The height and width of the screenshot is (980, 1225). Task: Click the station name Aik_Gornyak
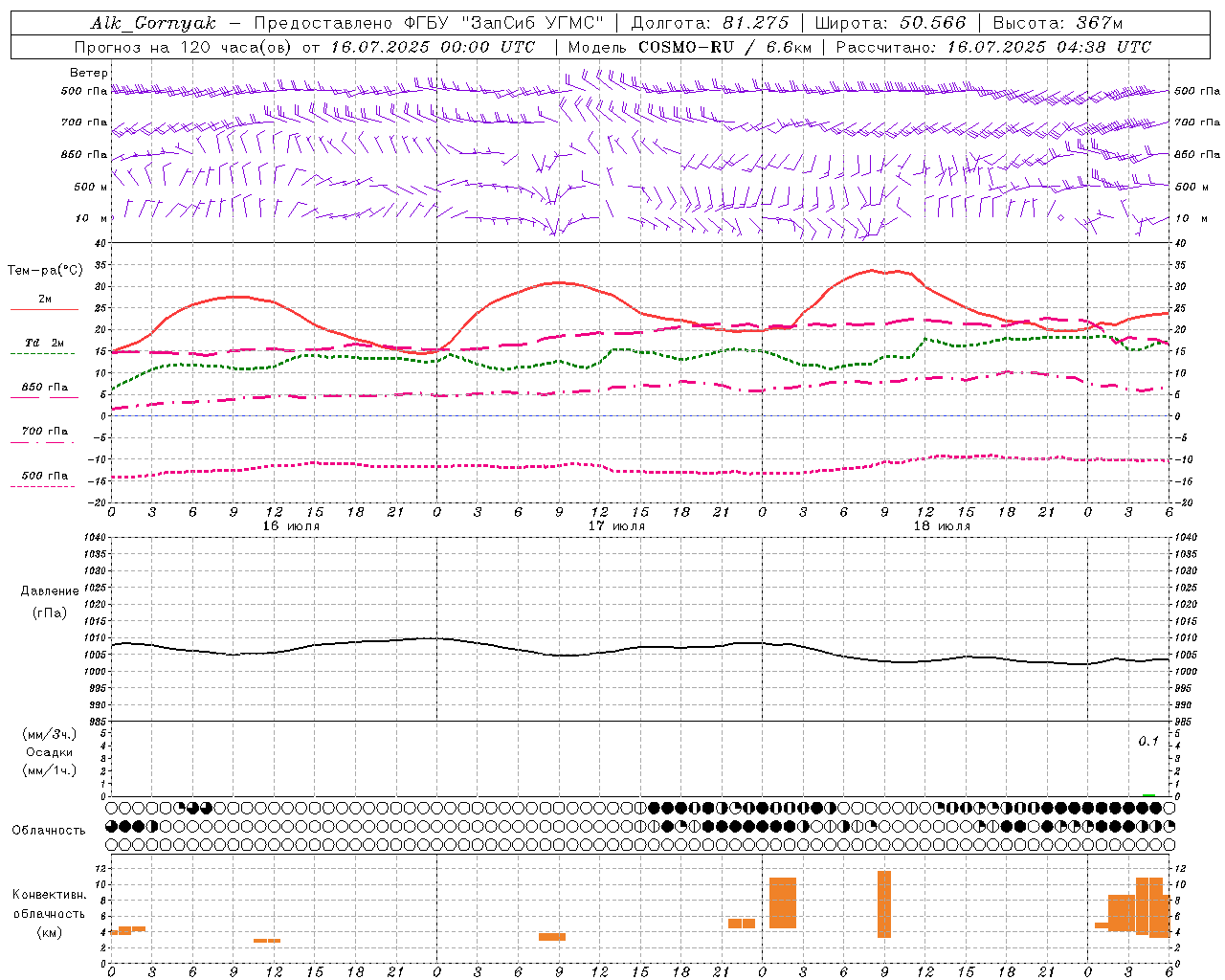click(x=154, y=23)
